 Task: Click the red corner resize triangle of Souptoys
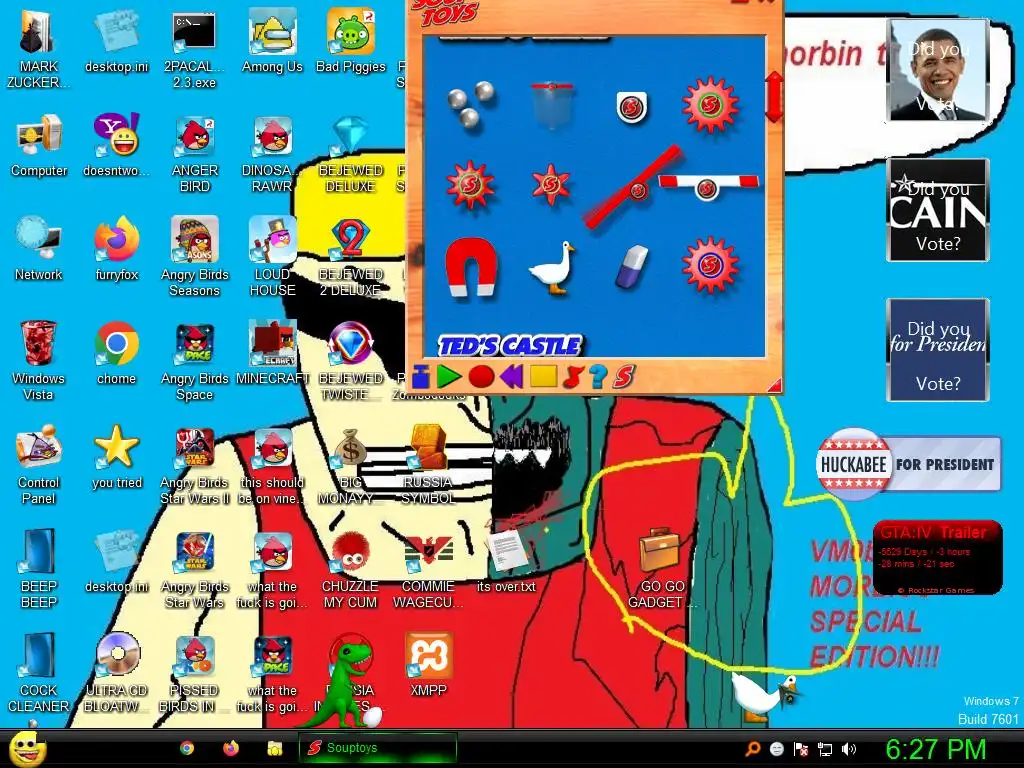tap(775, 385)
